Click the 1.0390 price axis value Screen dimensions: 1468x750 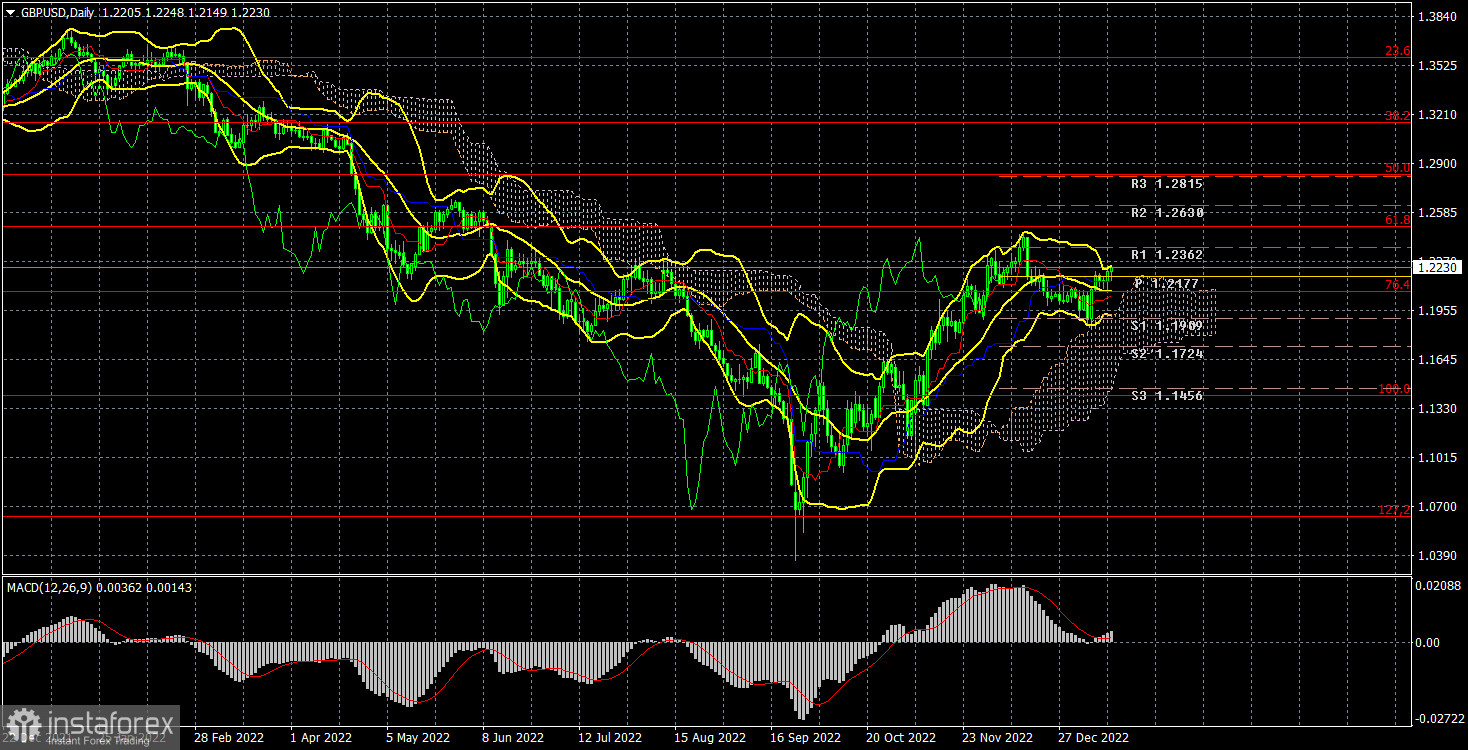point(1438,556)
